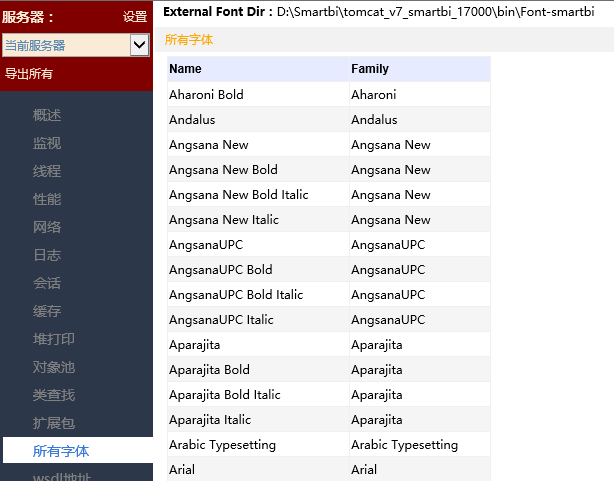Show the 日志 page
The image size is (614, 481).
coord(47,255)
